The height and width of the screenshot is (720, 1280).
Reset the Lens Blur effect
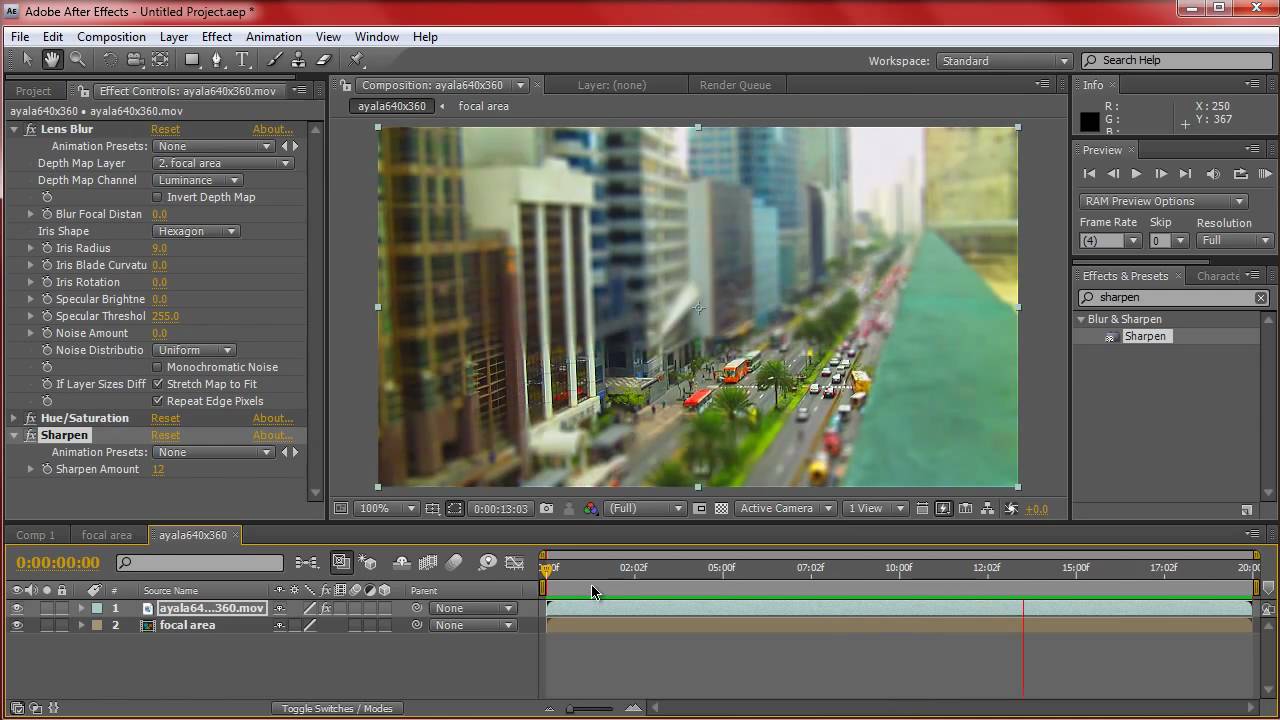pos(165,129)
